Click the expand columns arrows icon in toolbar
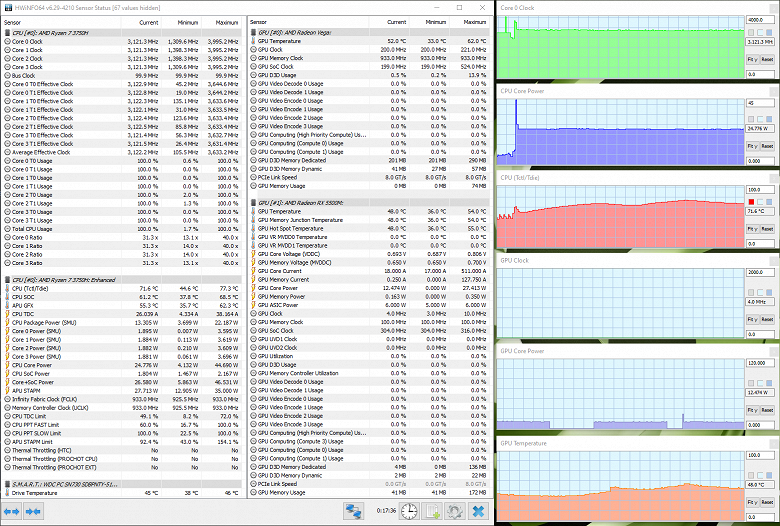The image size is (780, 526). (x=11, y=511)
